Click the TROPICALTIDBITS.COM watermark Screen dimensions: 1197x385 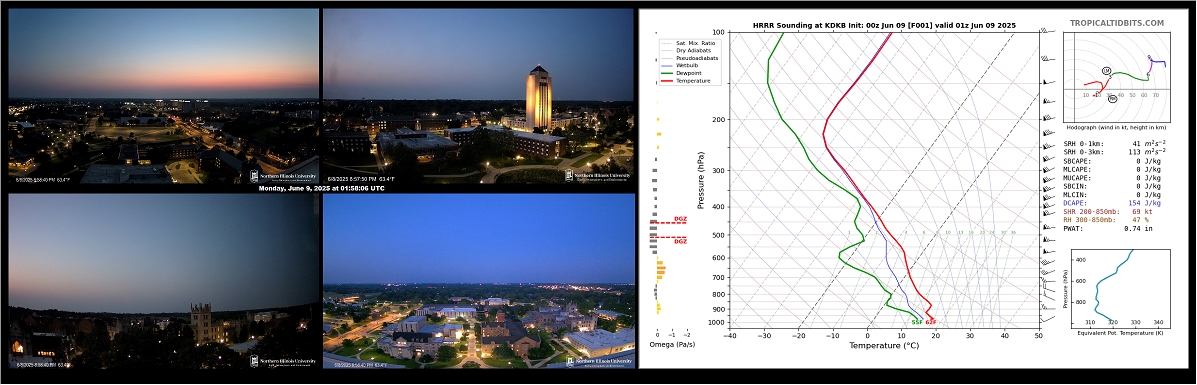[1116, 24]
